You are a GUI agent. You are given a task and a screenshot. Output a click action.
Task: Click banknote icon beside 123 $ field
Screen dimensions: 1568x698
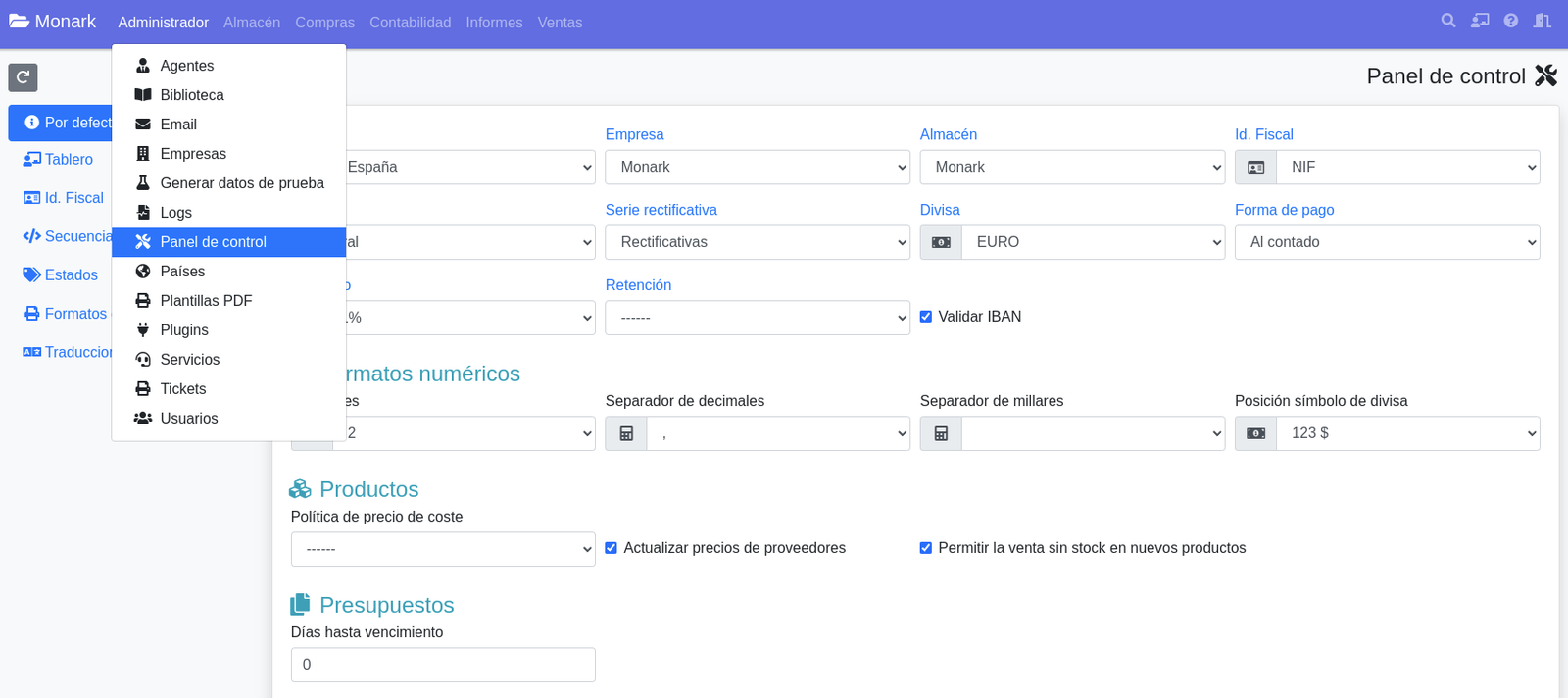pyautogui.click(x=1255, y=433)
